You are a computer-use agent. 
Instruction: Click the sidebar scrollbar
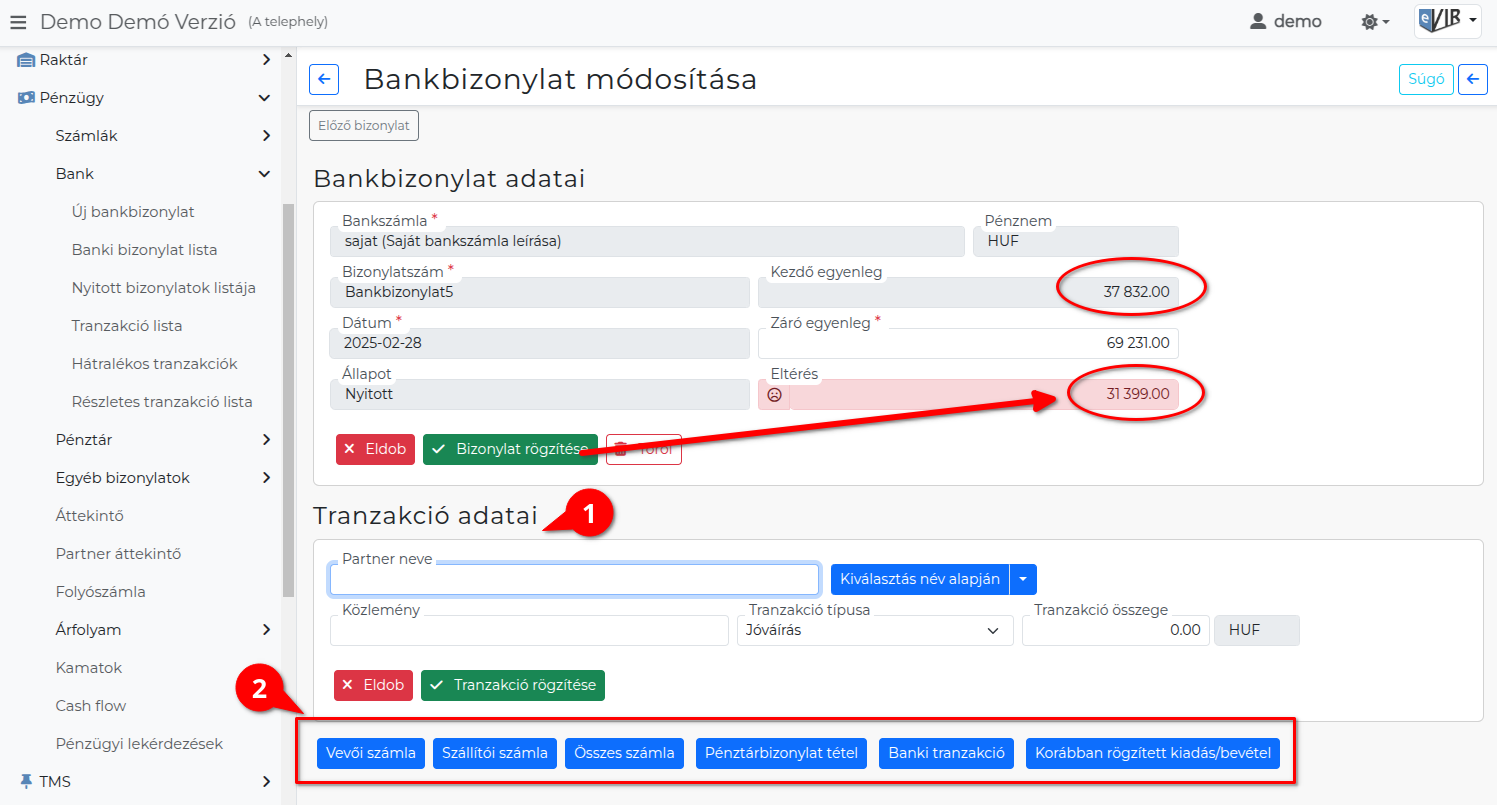coord(289,400)
